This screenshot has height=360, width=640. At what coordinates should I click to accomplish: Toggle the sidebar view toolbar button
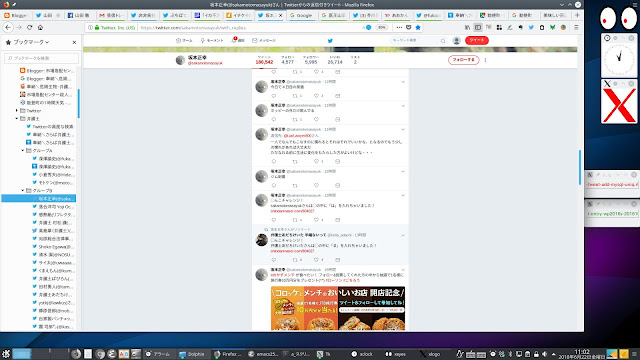tap(478, 27)
